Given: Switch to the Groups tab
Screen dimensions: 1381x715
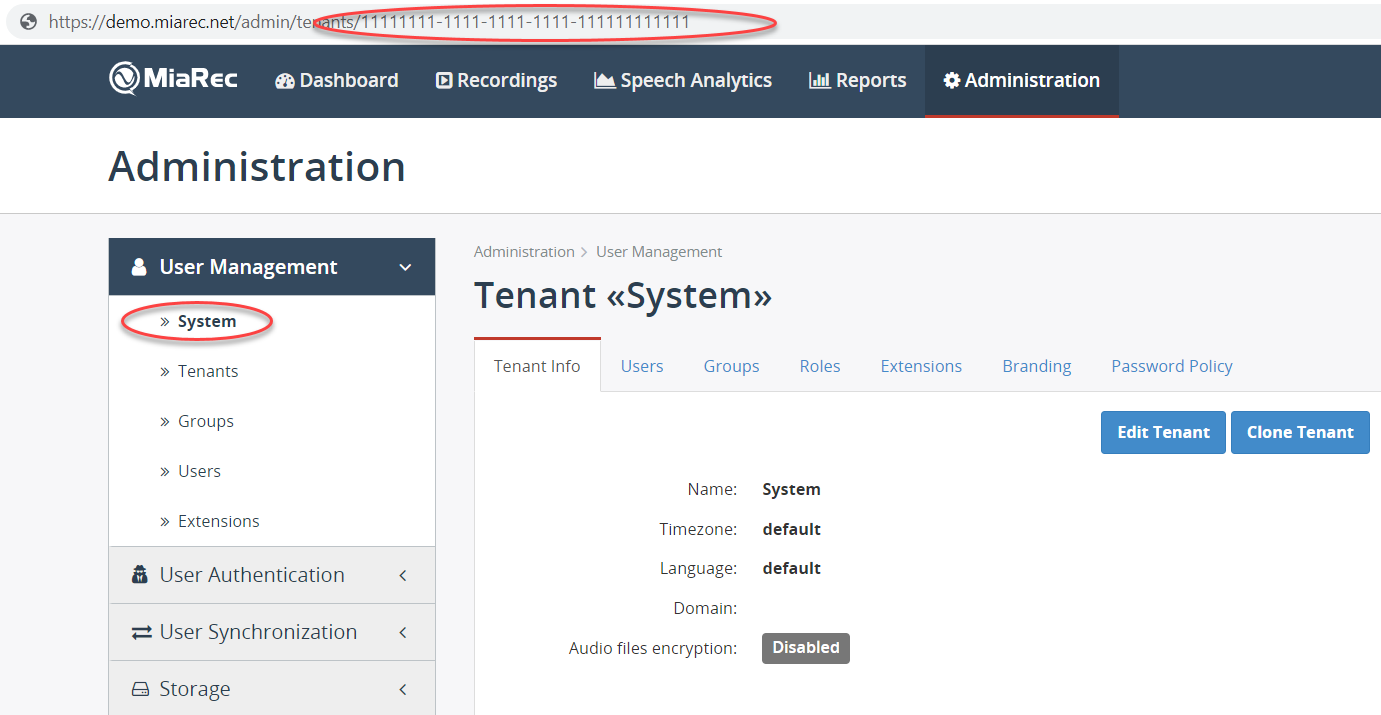Looking at the screenshot, I should (731, 366).
